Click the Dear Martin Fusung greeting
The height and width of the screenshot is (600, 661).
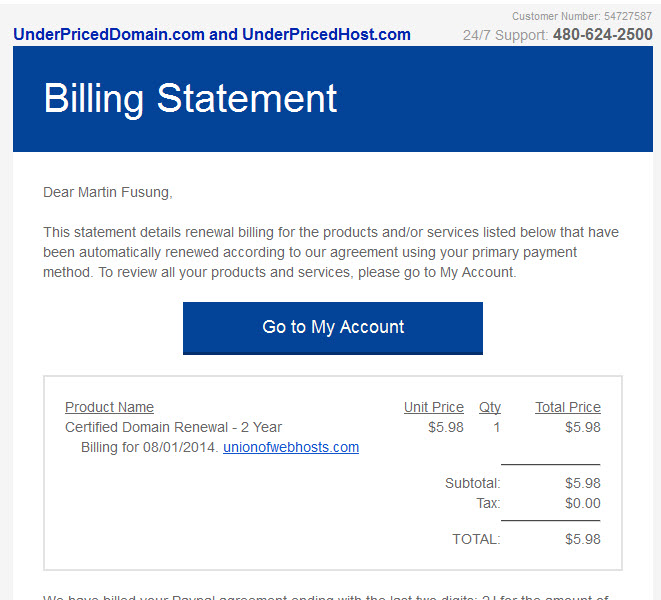pyautogui.click(x=108, y=192)
